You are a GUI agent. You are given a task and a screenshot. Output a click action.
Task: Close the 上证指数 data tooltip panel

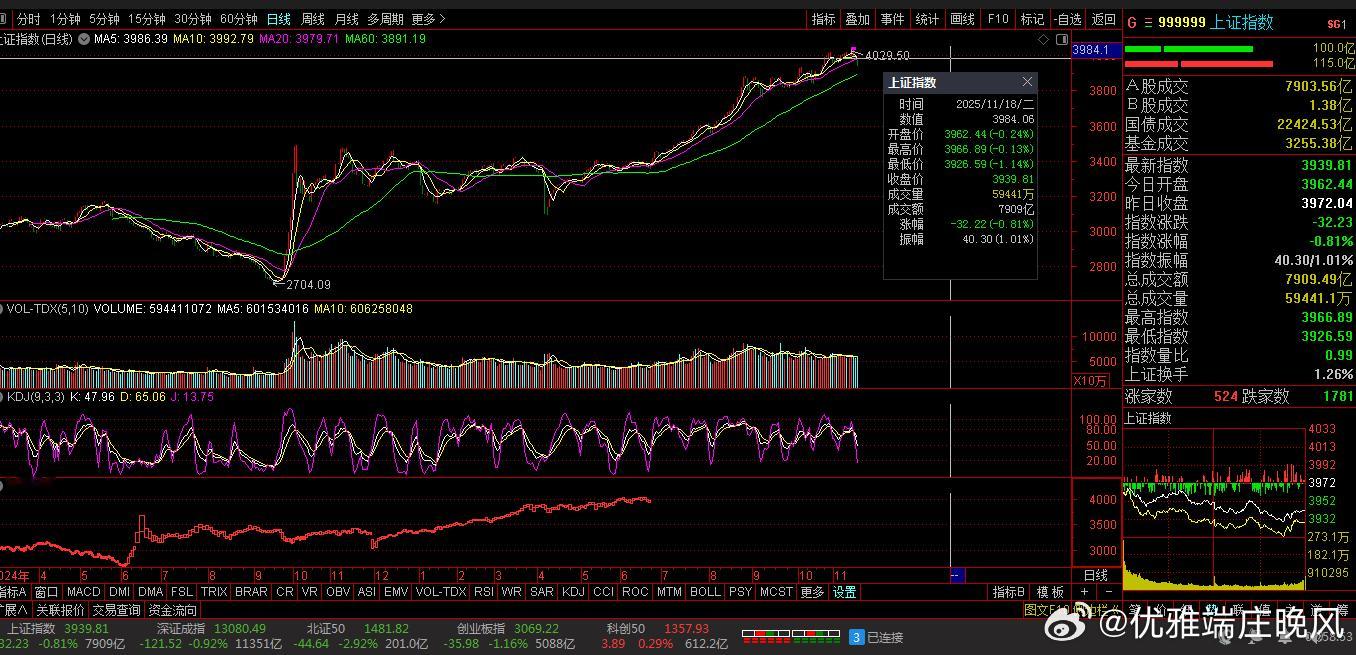click(1027, 82)
